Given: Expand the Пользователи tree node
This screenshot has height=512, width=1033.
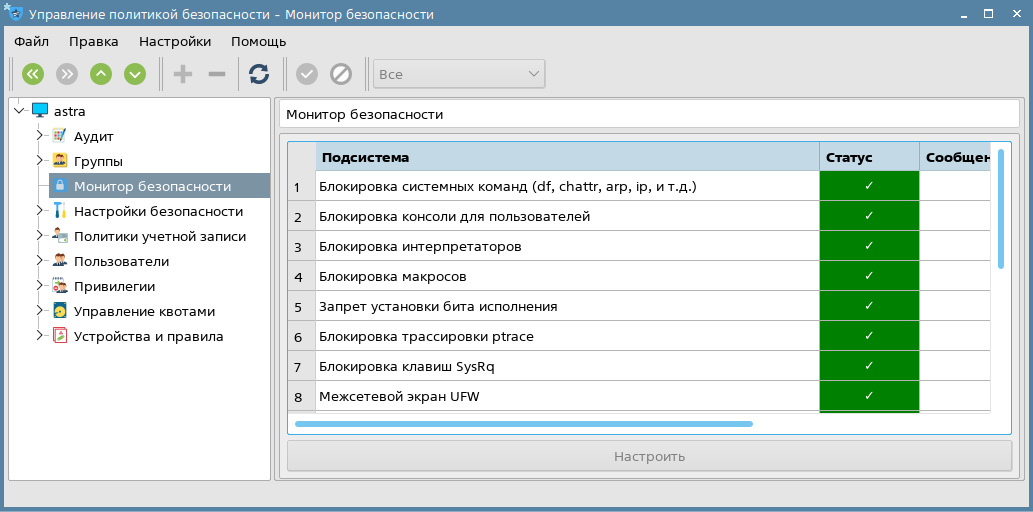Looking at the screenshot, I should click(41, 261).
